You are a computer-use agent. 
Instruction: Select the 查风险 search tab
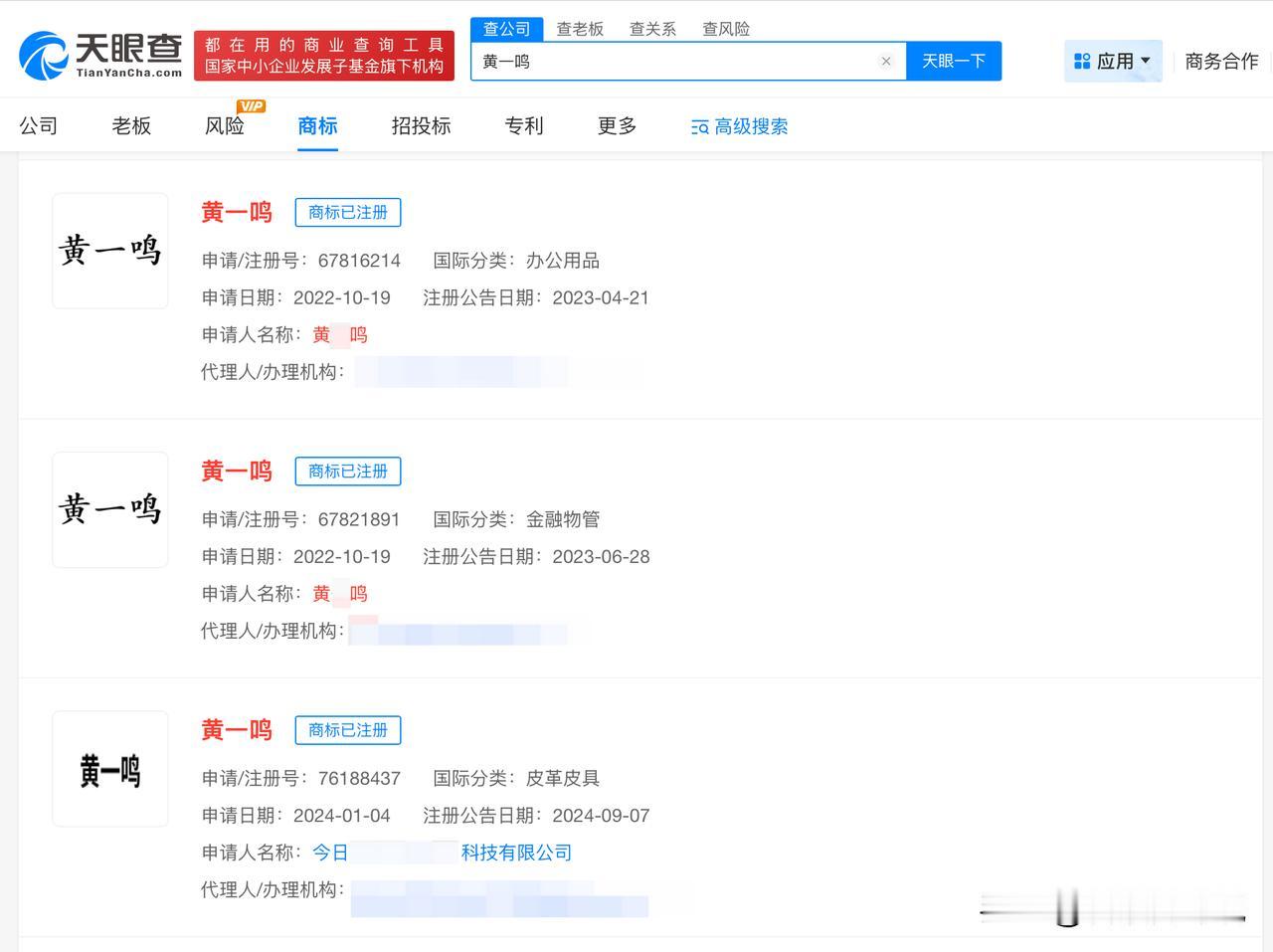click(x=726, y=29)
